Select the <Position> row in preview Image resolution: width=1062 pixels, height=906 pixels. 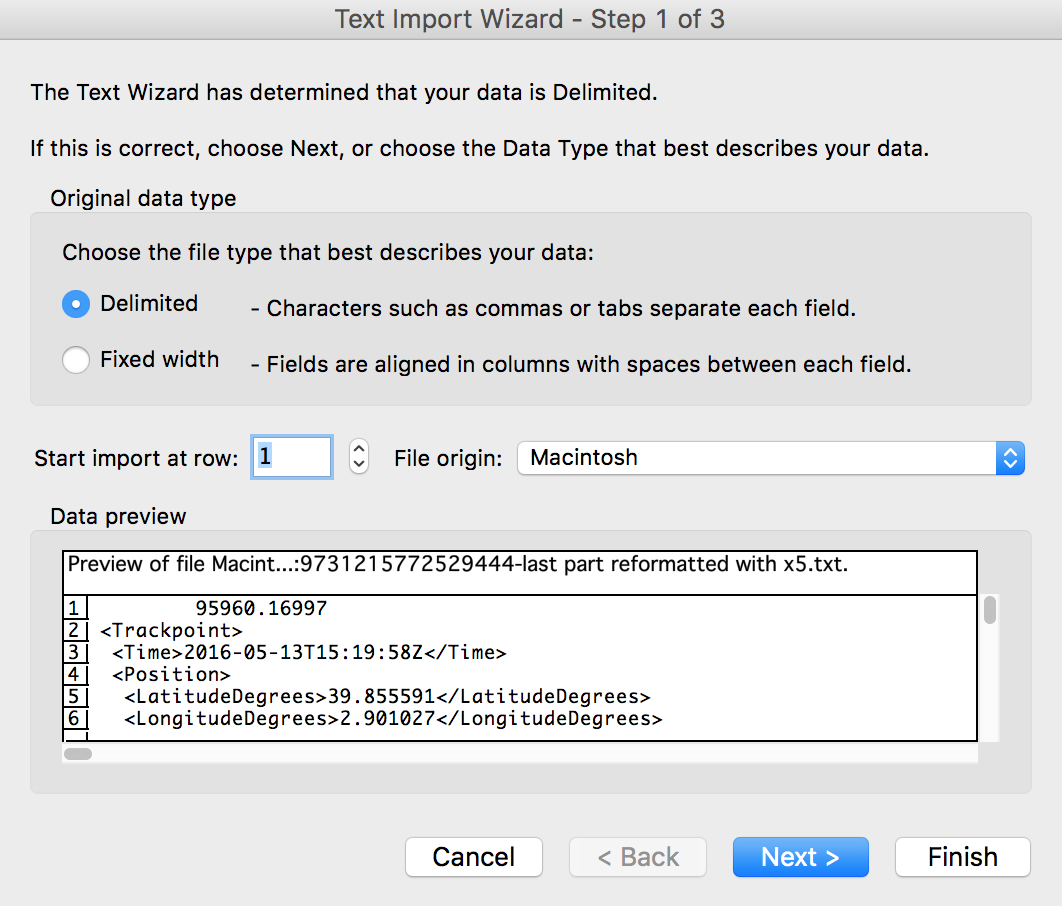click(171, 675)
